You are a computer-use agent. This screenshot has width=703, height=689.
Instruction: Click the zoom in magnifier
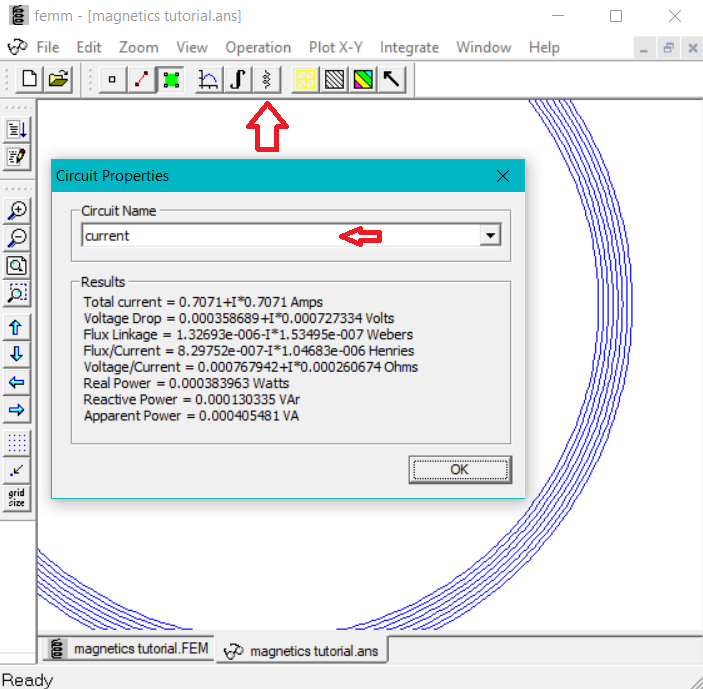pyautogui.click(x=17, y=211)
